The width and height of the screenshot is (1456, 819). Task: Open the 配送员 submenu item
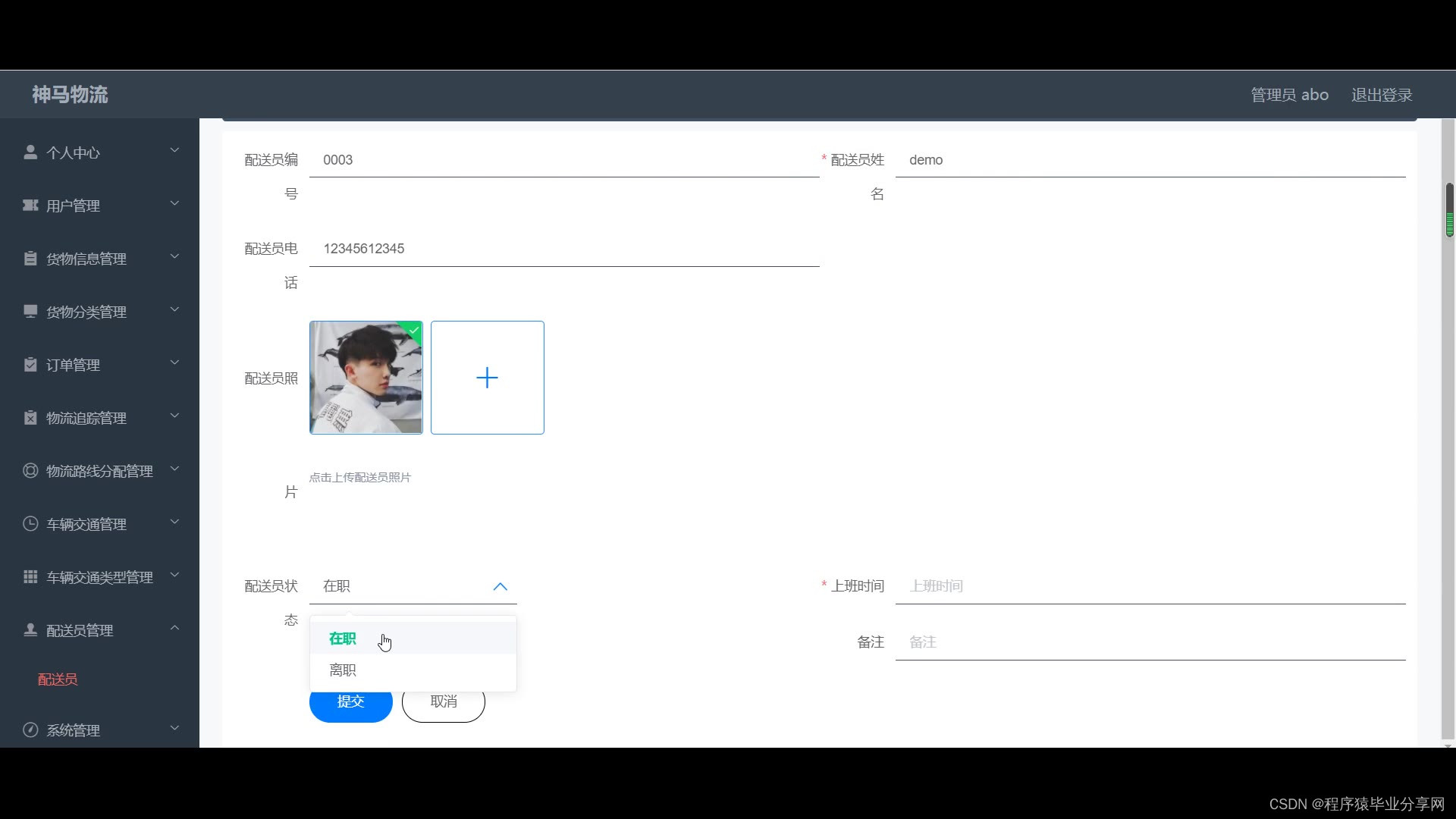(x=58, y=679)
